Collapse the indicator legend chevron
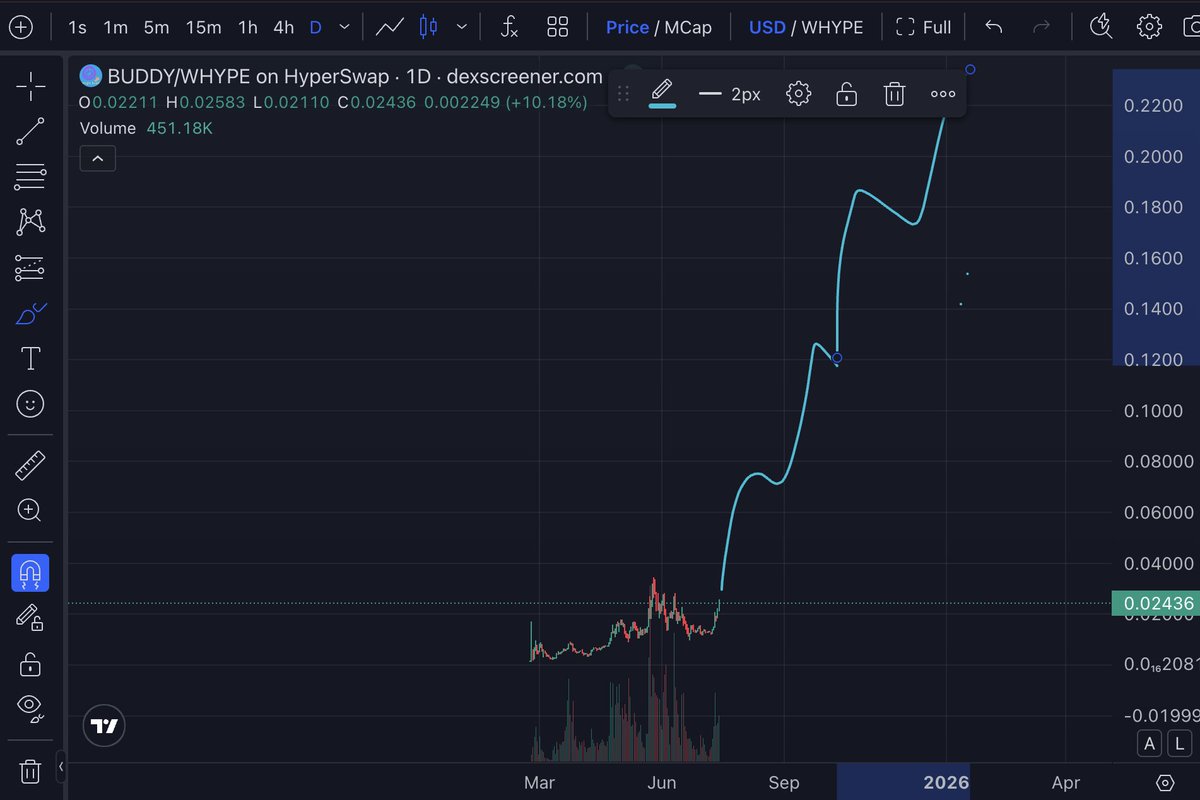The image size is (1200, 800). [98, 158]
